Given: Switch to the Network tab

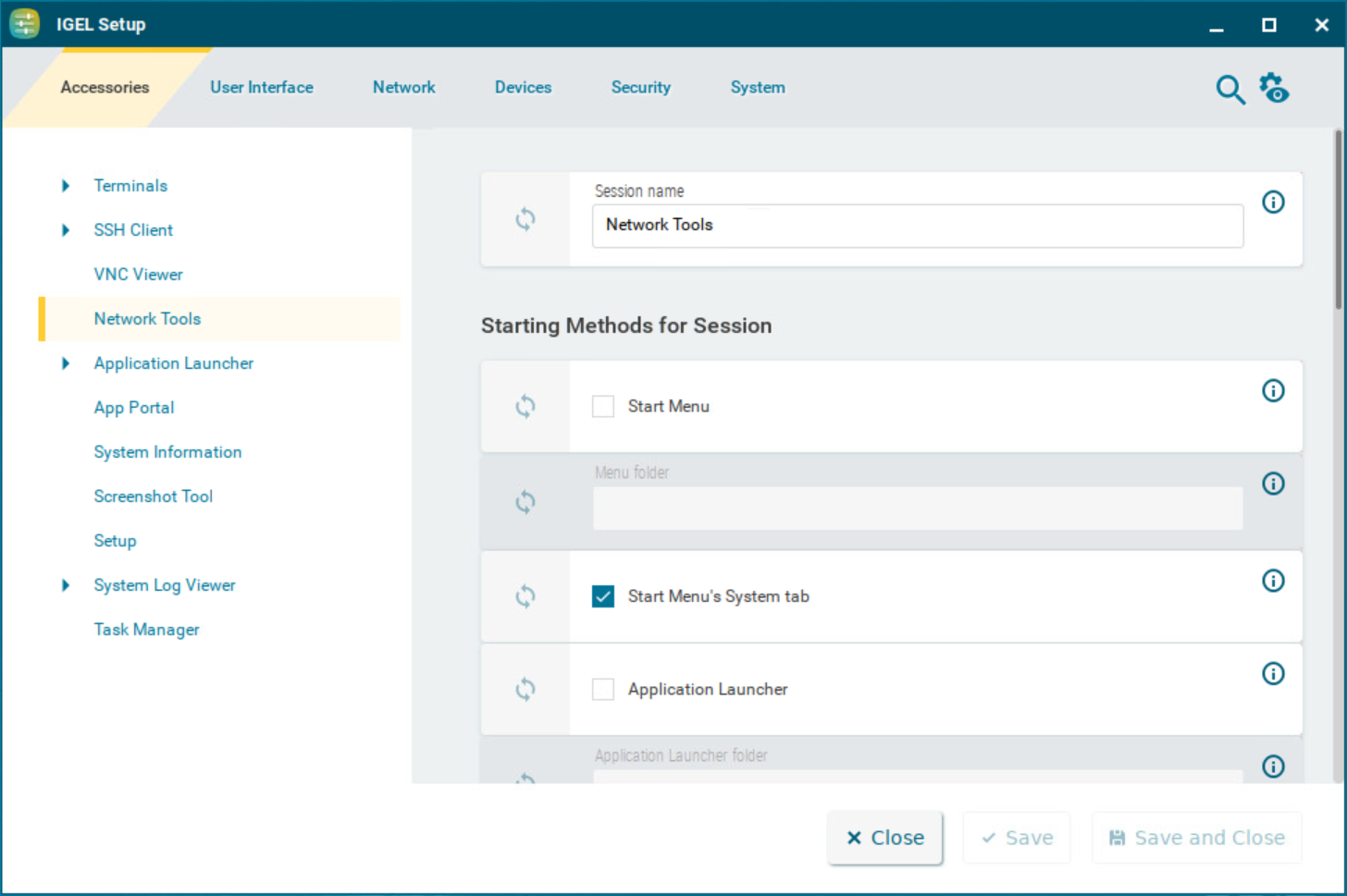Looking at the screenshot, I should click(x=403, y=87).
